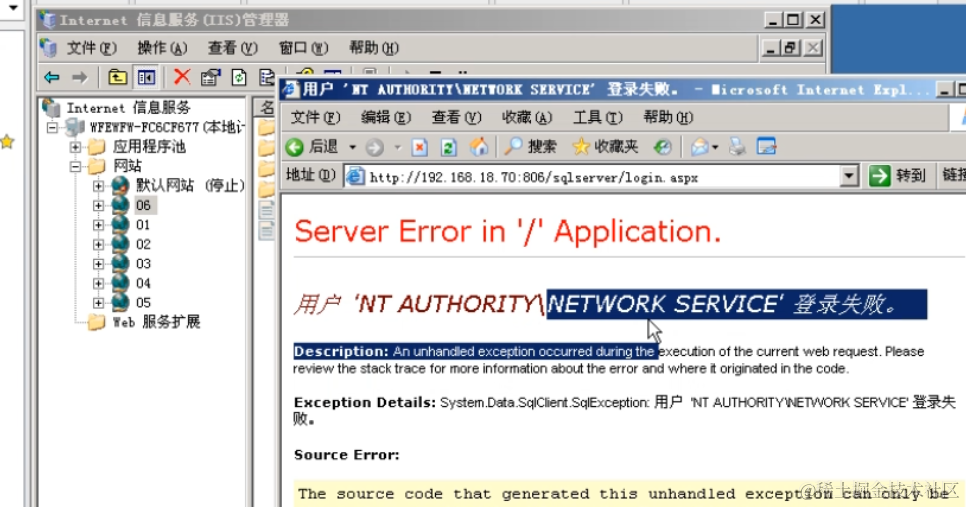The width and height of the screenshot is (966, 507).
Task: Open IIS Manager 查看(V) menu
Action: click(232, 48)
